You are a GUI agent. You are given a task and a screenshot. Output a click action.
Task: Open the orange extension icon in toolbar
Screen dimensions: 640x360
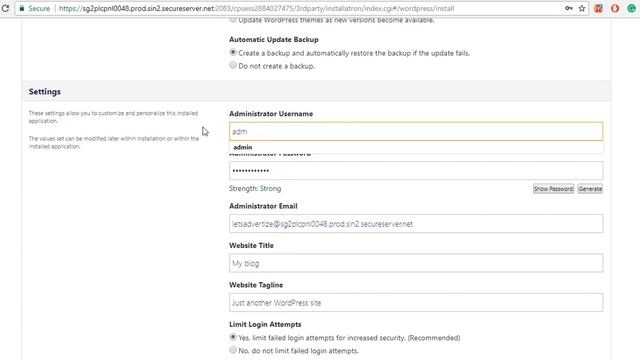click(598, 8)
